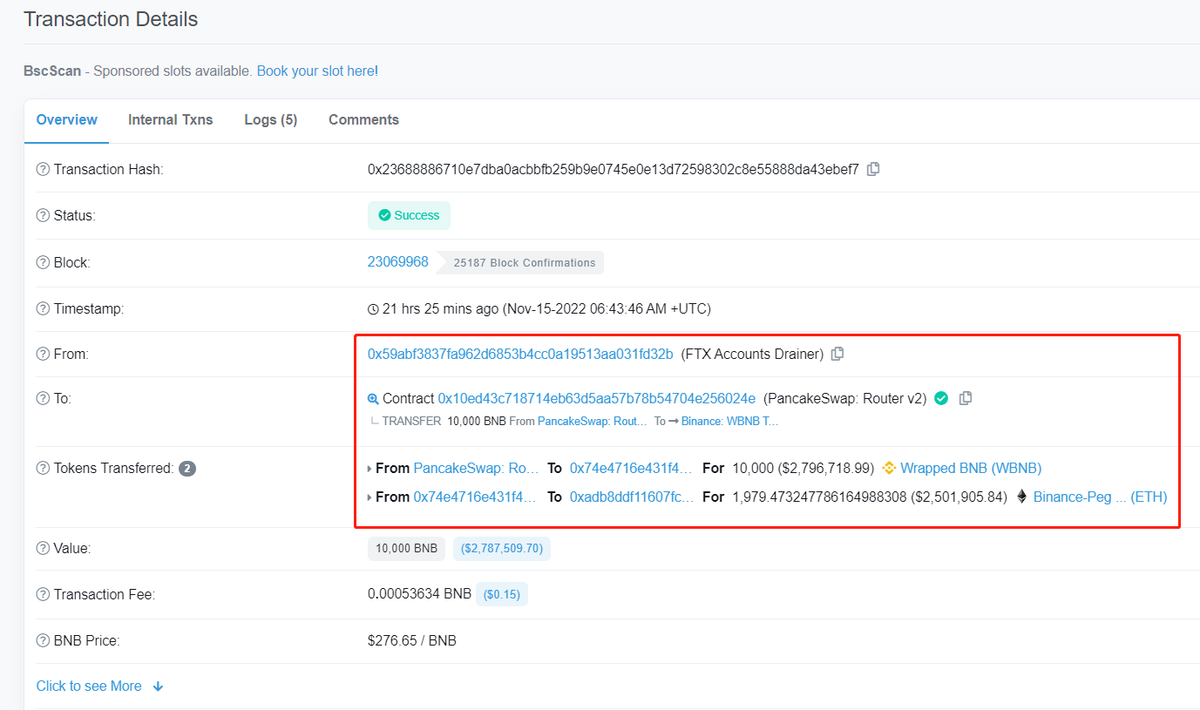
Task: Click help icon beside BNB Price label
Action: pyautogui.click(x=43, y=640)
